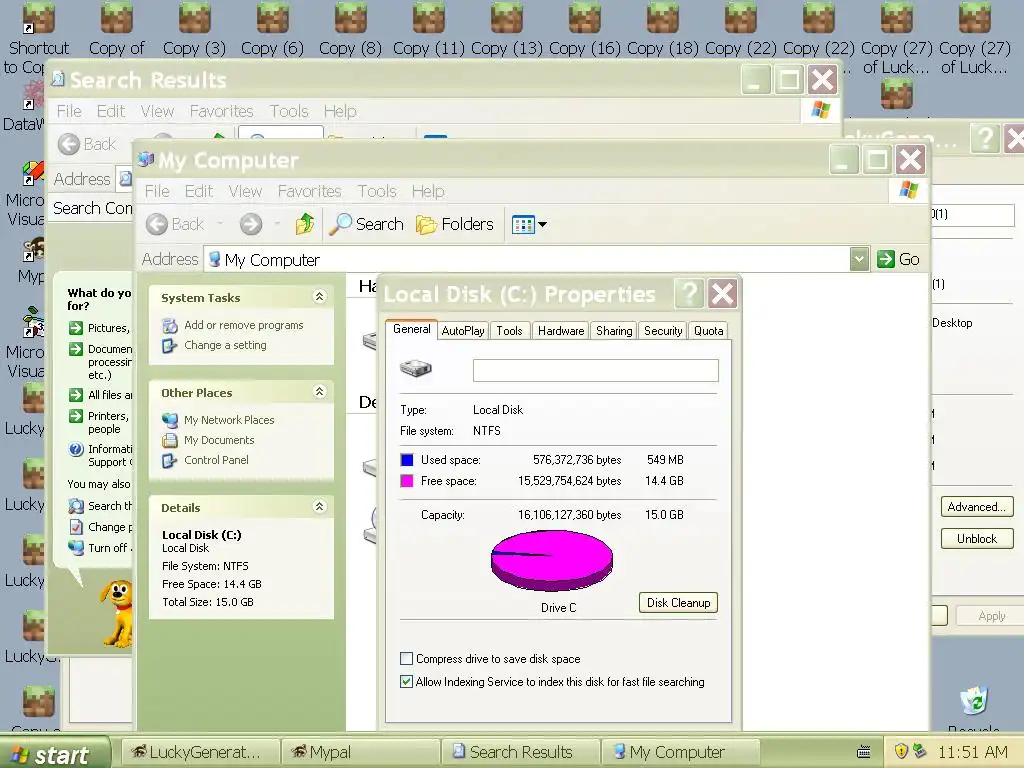Viewport: 1024px width, 768px height.
Task: Click the search dog Rover character
Action: pos(117,613)
